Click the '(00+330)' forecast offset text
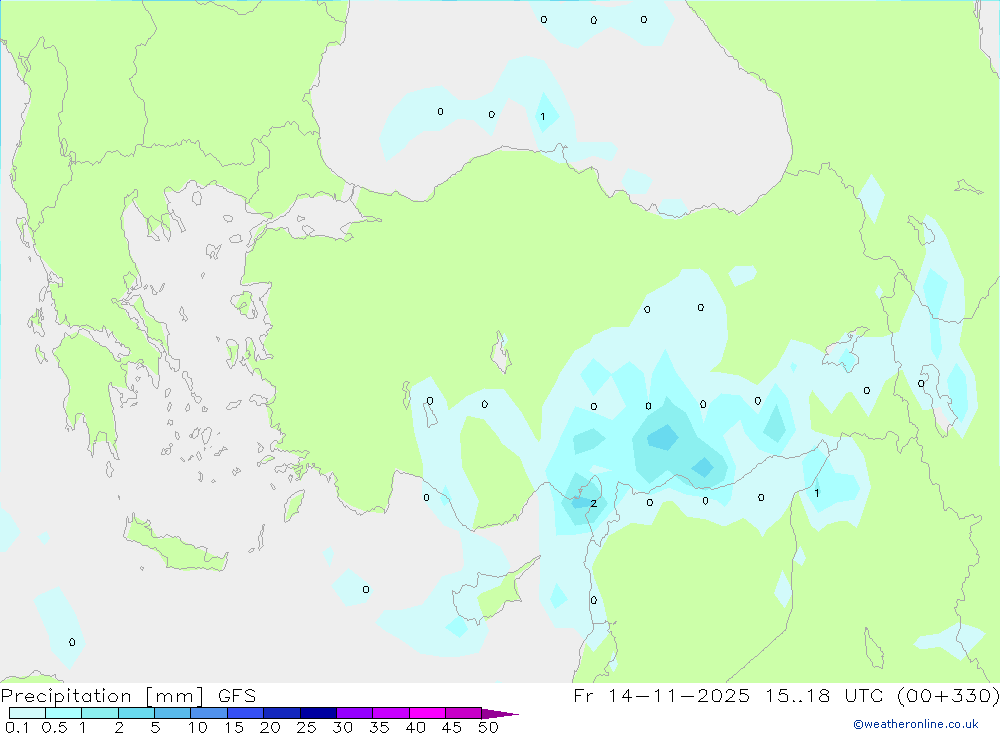This screenshot has width=1000, height=733. pos(948,695)
